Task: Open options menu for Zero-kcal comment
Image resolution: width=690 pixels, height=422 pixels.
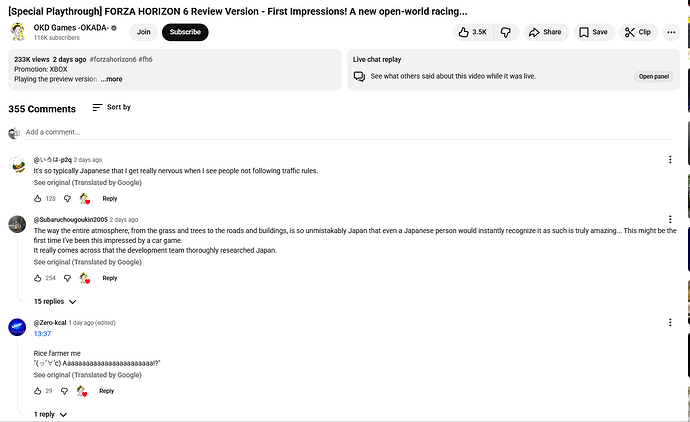Action: (670, 323)
